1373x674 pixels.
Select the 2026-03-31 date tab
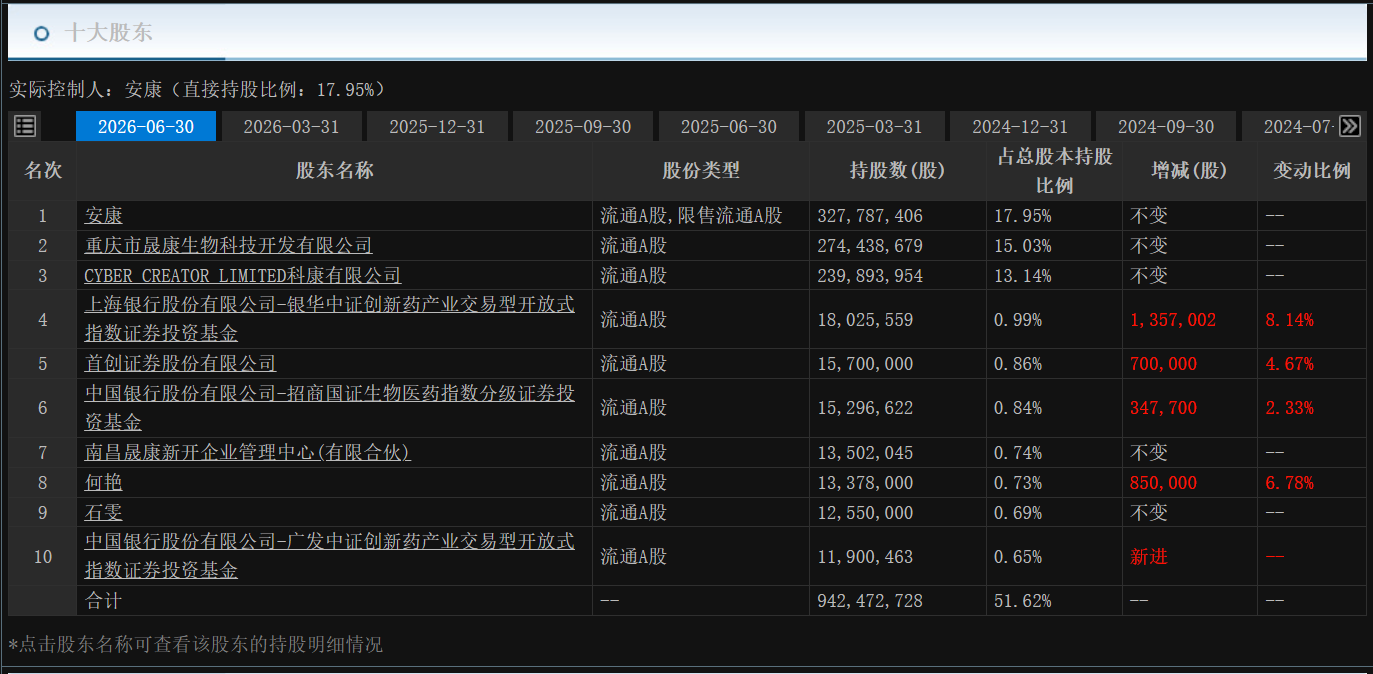tap(291, 127)
